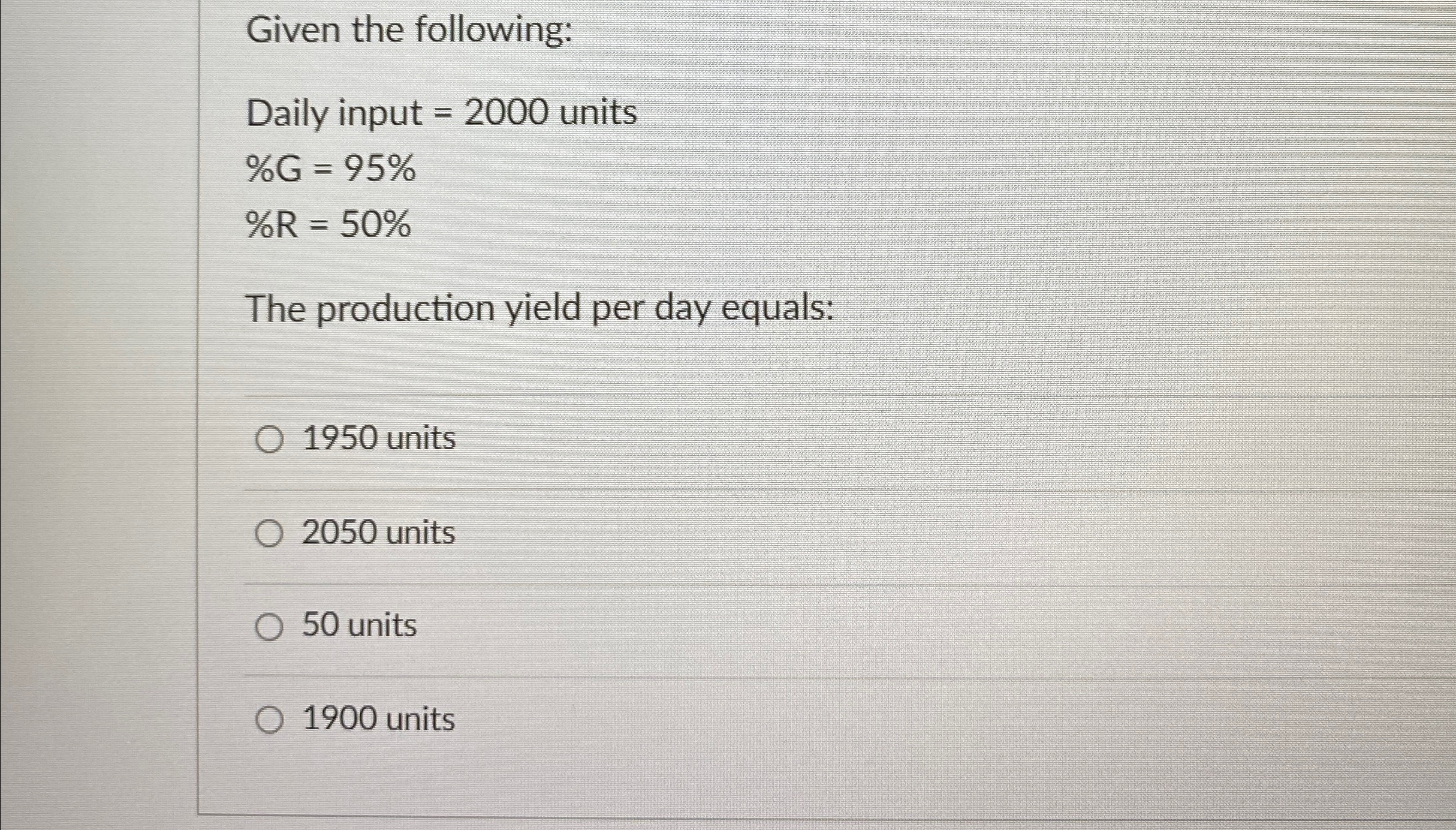Screen dimensions: 1456x830
Task: Select the 1900 units radio button
Action: pos(271,720)
